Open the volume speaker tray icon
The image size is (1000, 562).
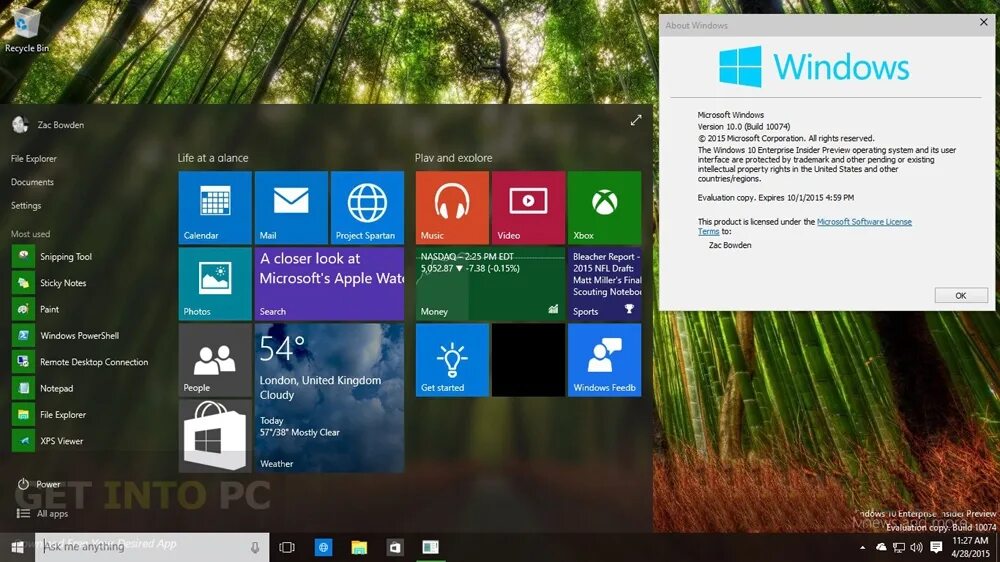coord(916,547)
